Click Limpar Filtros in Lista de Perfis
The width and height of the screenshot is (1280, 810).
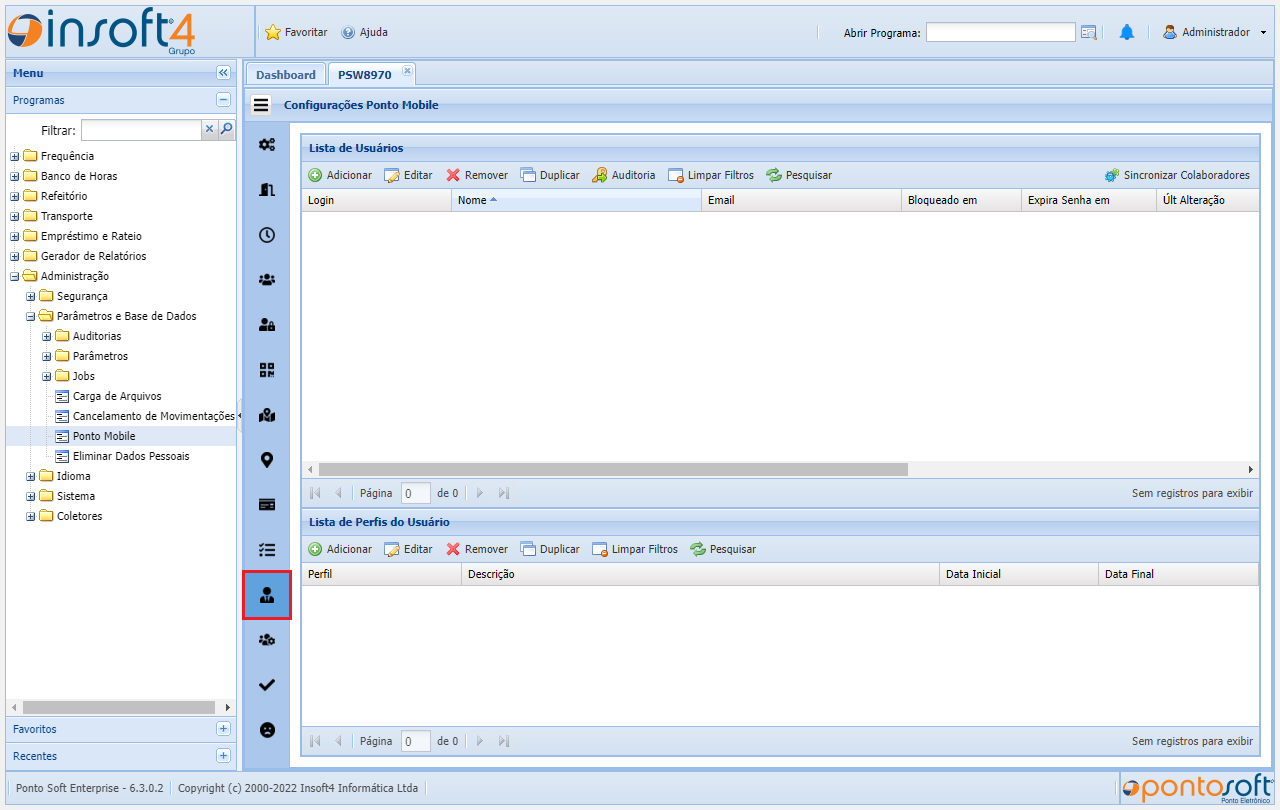(635, 549)
